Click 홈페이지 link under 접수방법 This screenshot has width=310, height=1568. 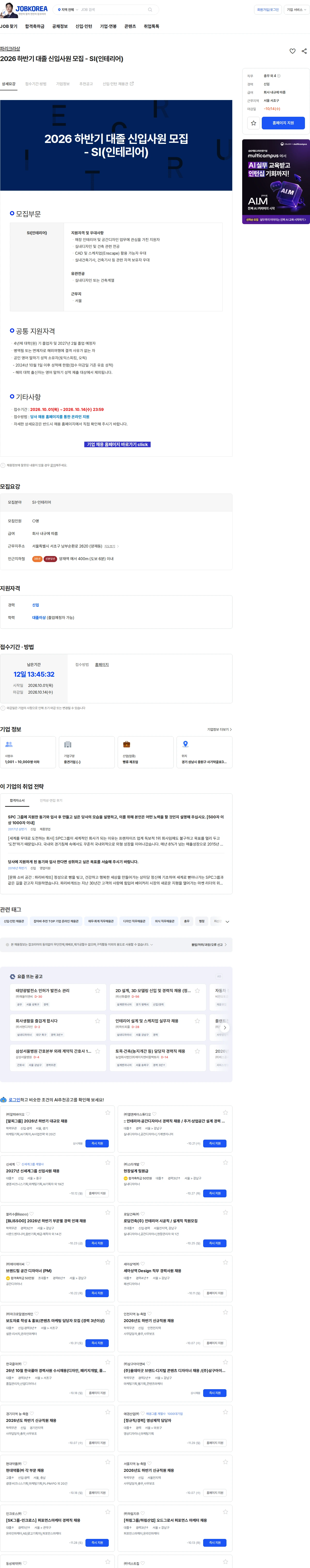[102, 665]
